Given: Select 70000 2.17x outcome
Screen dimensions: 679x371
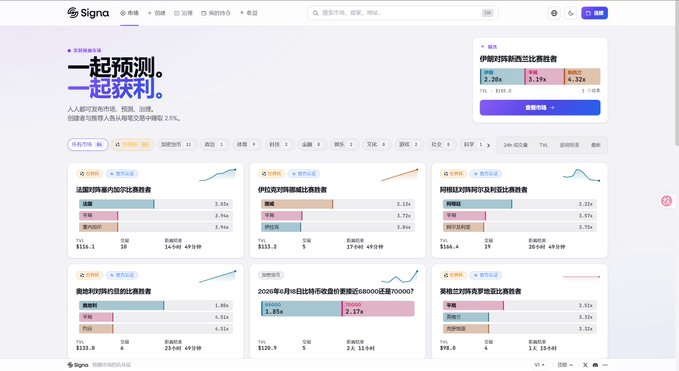Looking at the screenshot, I should click(x=378, y=309).
